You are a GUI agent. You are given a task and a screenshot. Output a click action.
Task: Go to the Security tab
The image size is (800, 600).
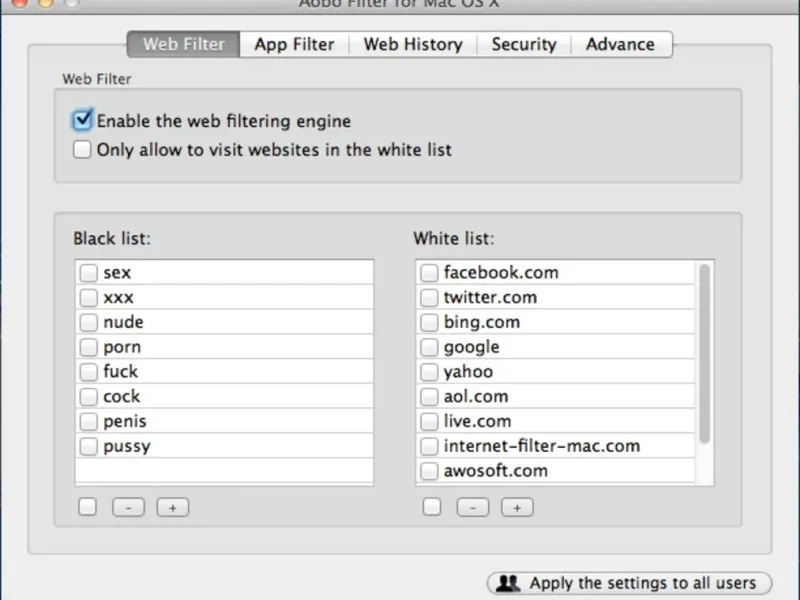(524, 44)
